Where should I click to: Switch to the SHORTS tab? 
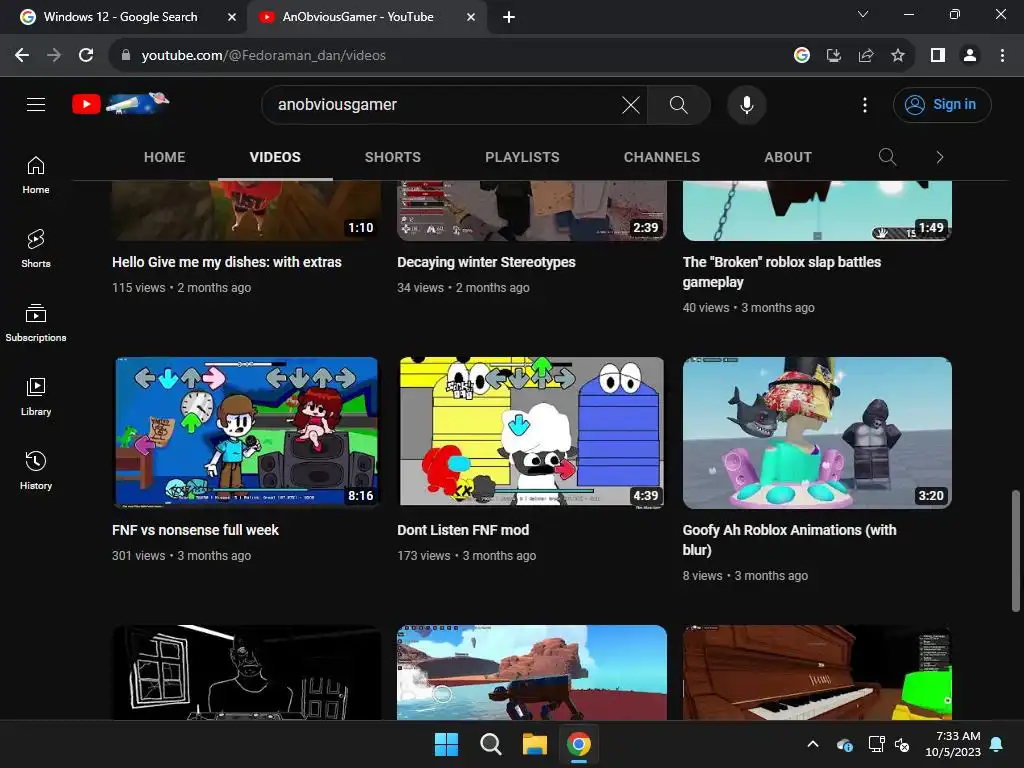click(x=392, y=157)
